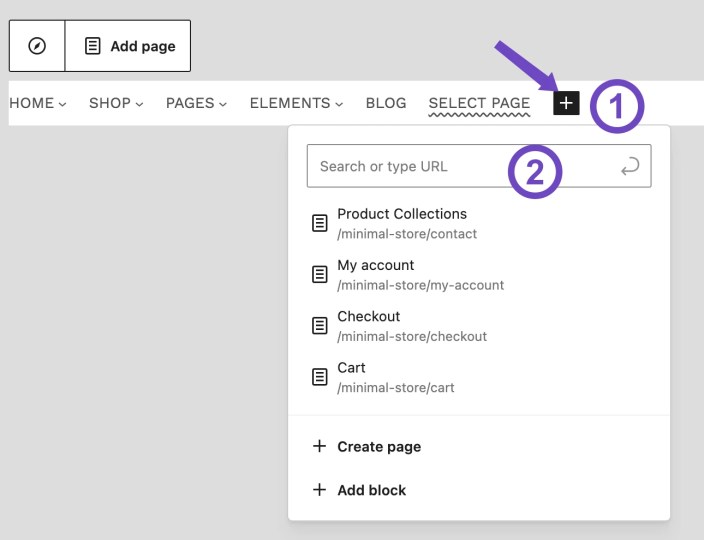This screenshot has width=704, height=540.
Task: Open the PAGES menu item
Action: pyautogui.click(x=190, y=103)
